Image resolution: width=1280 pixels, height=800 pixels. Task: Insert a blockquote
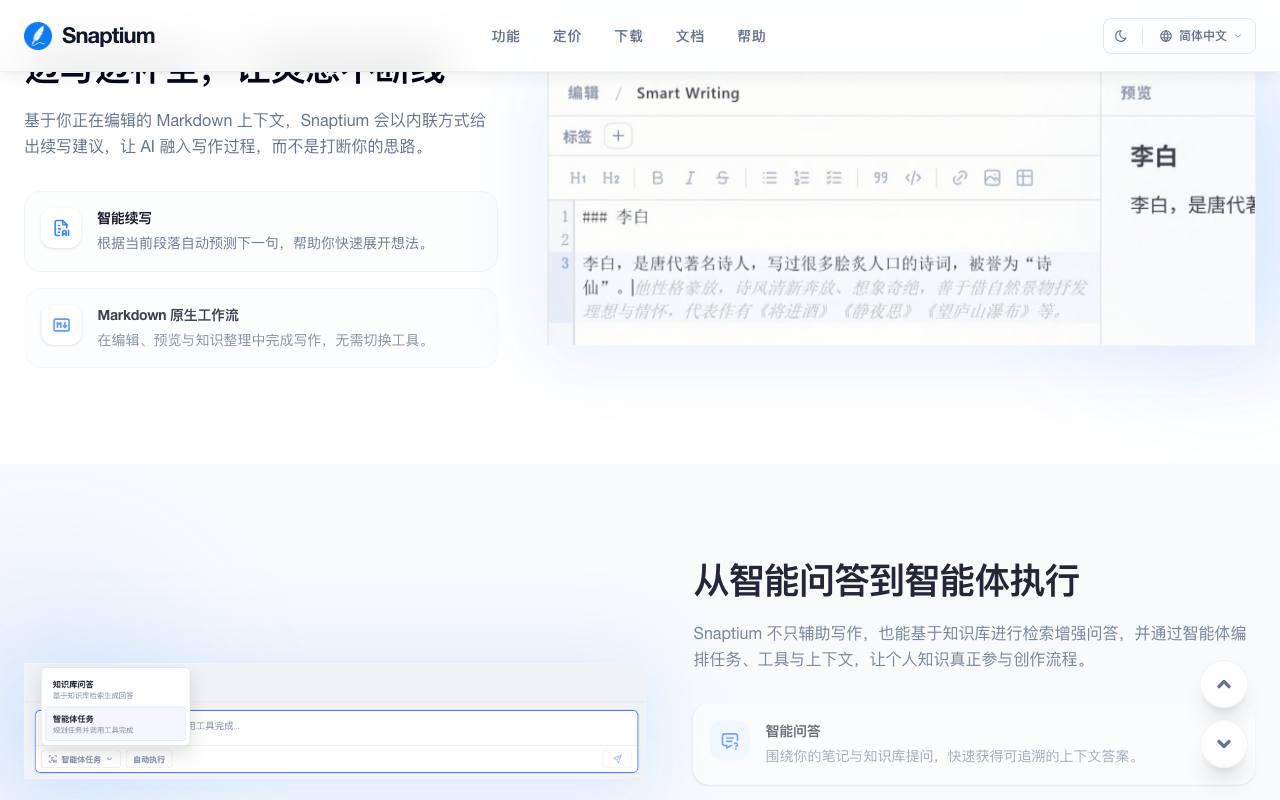(880, 178)
